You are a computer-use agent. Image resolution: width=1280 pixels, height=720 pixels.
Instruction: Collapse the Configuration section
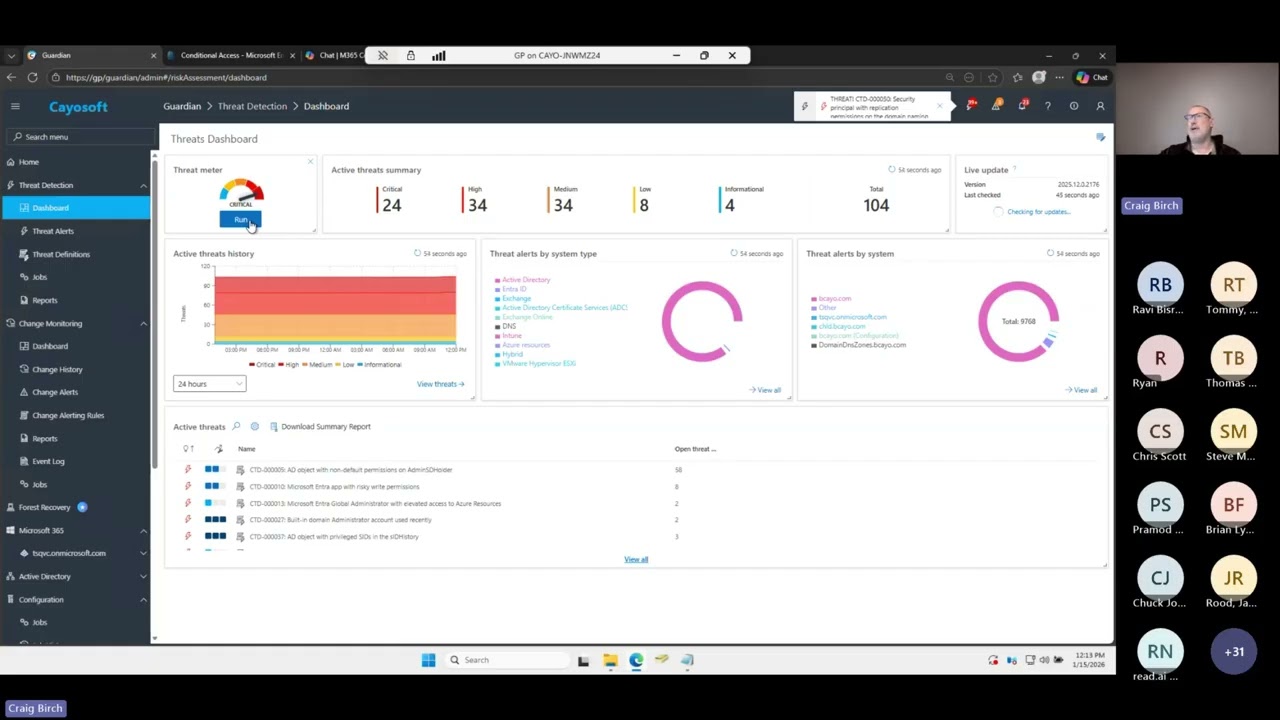[143, 599]
